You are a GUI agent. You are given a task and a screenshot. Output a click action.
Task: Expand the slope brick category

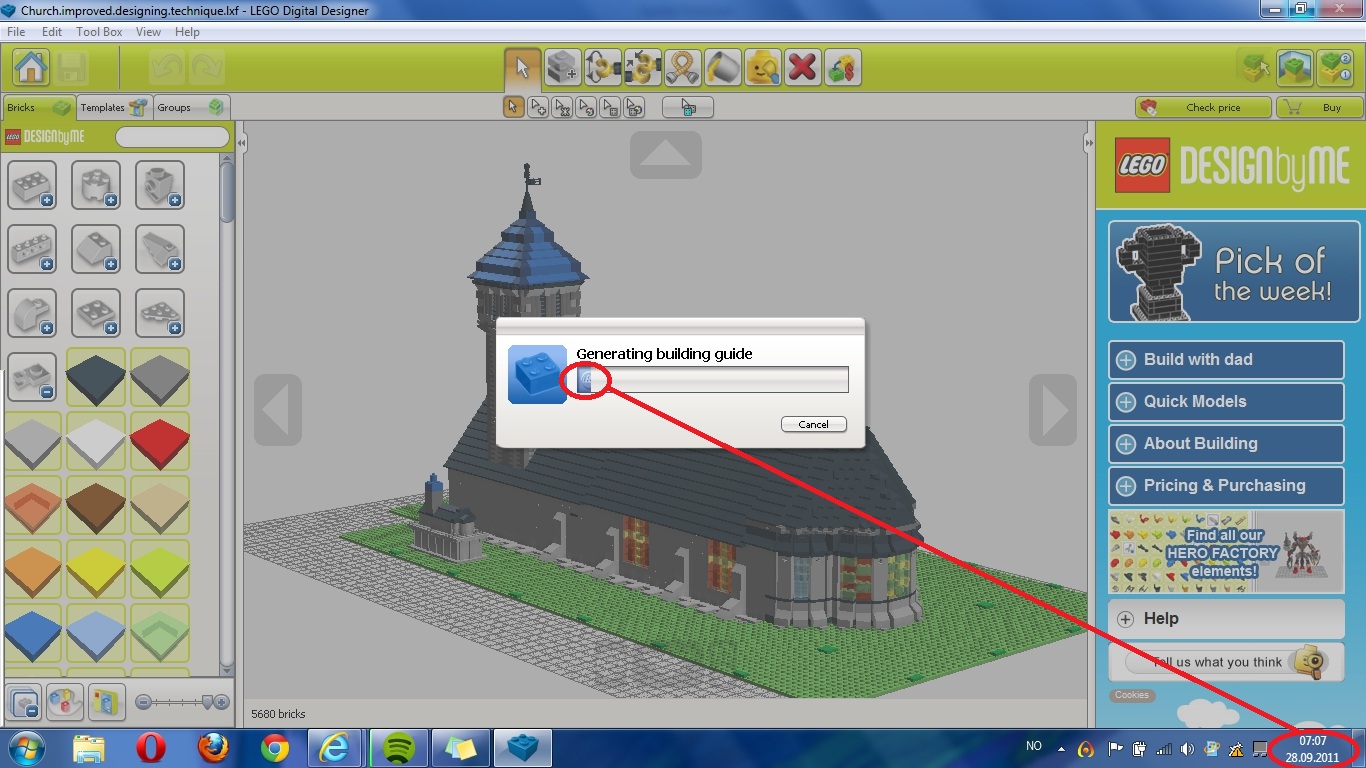tap(96, 249)
